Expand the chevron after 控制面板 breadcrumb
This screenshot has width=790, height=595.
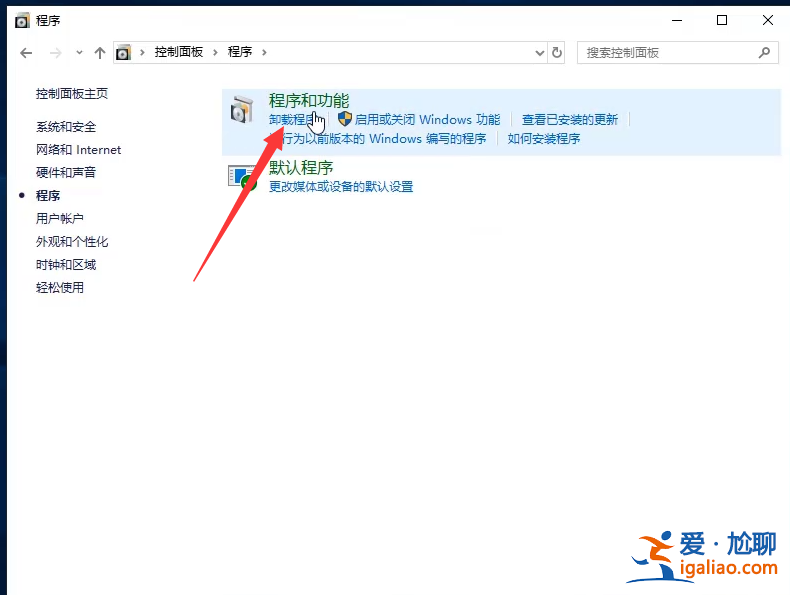pyautogui.click(x=215, y=52)
